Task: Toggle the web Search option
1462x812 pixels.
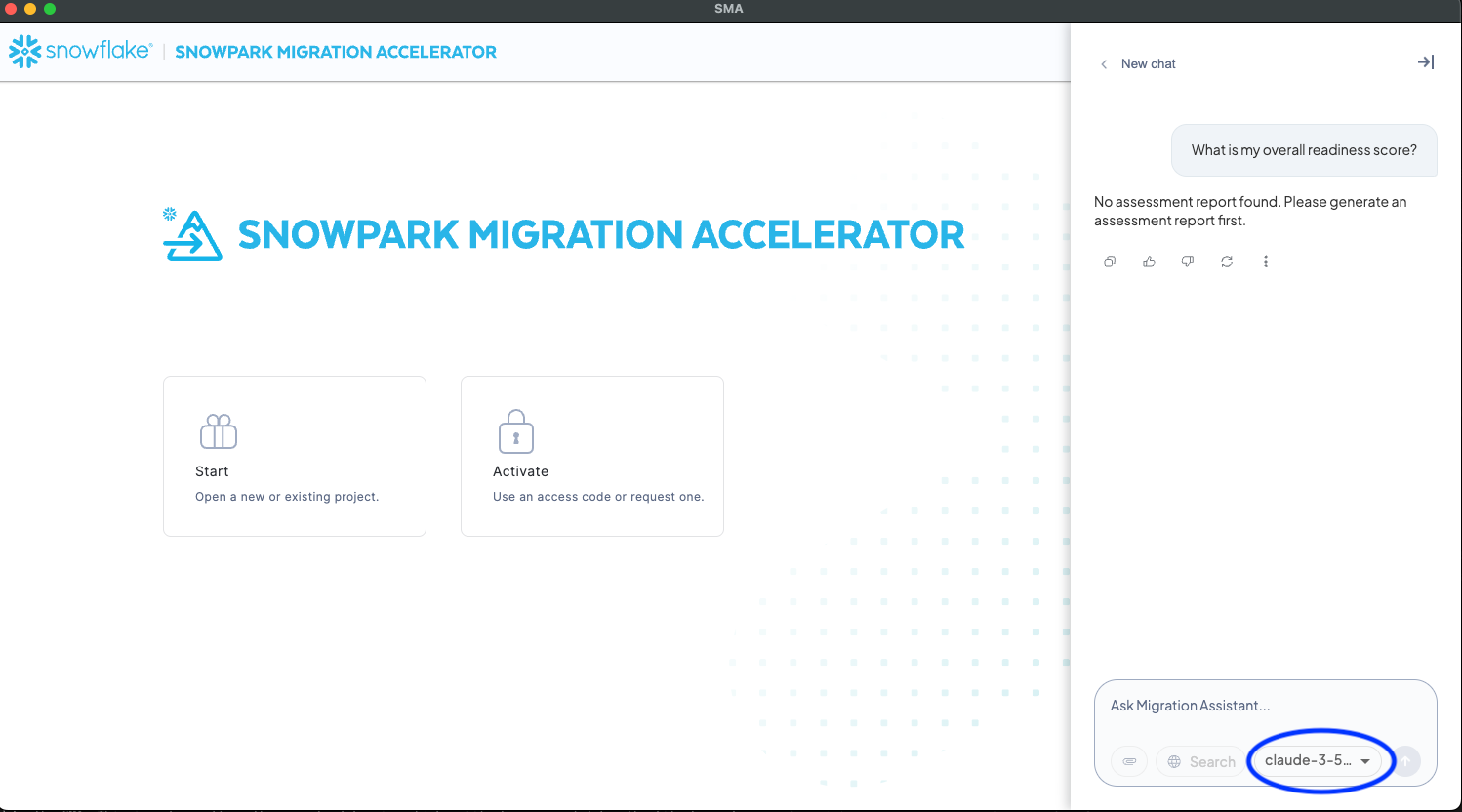Action: coord(1201,761)
